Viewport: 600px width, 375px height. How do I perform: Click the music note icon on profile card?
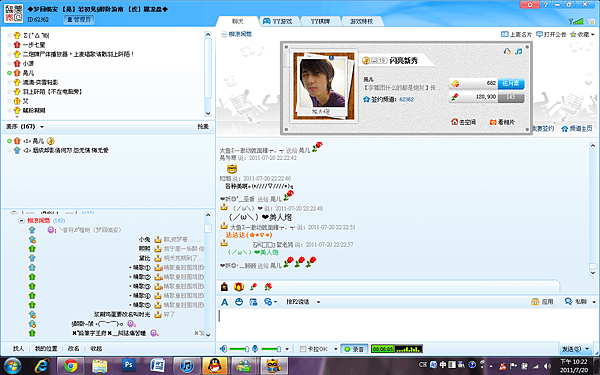pos(518,51)
